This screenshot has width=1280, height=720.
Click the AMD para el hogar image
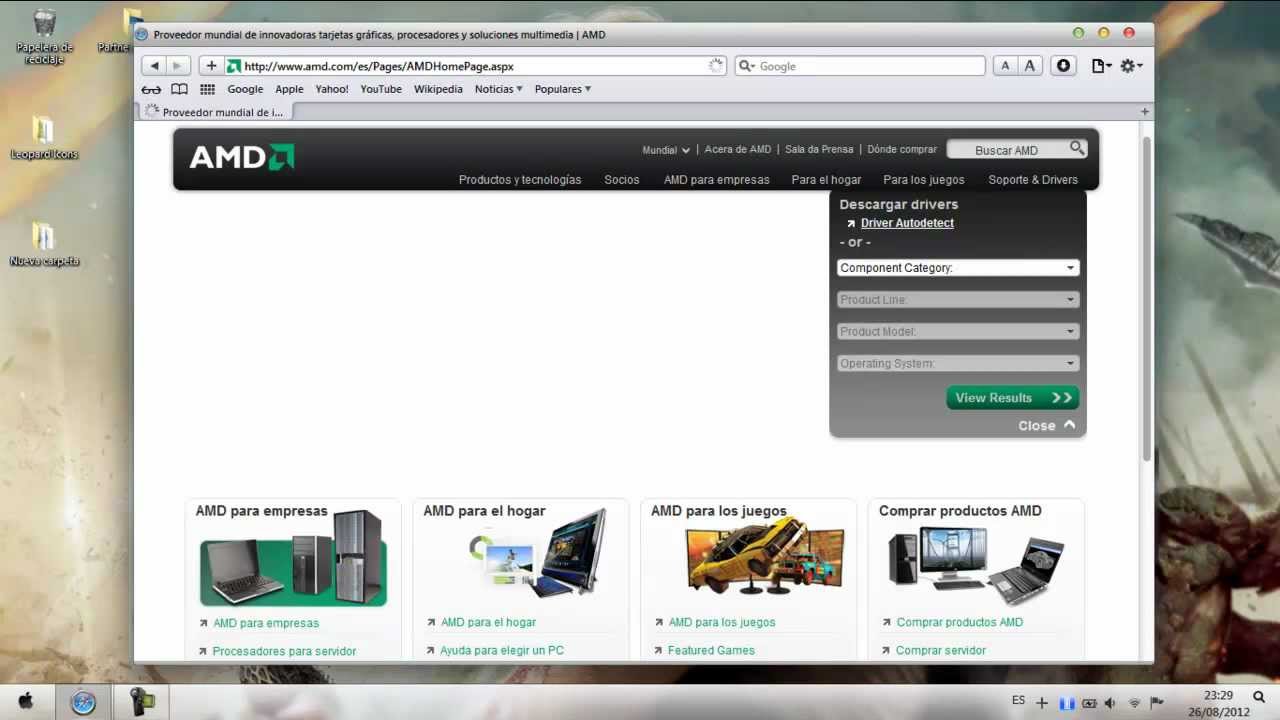(x=538, y=552)
